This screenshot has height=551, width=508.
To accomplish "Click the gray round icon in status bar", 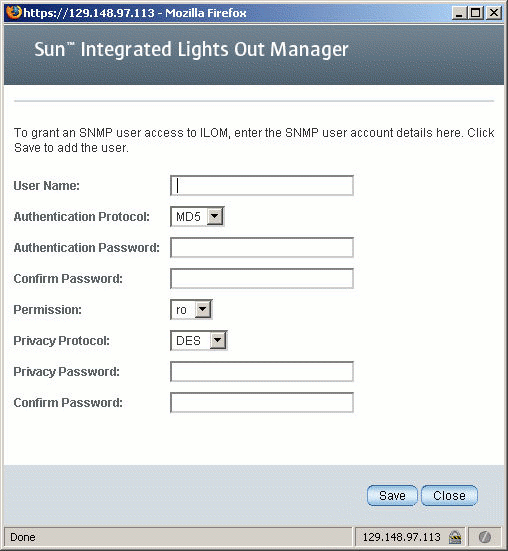I will pyautogui.click(x=485, y=537).
